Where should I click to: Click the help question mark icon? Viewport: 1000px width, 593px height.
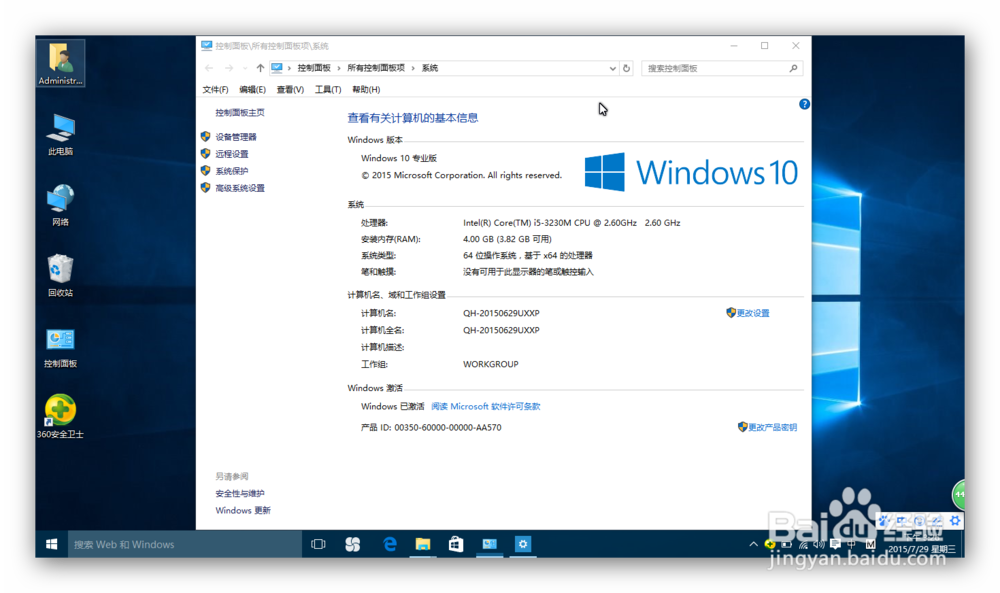(x=804, y=104)
